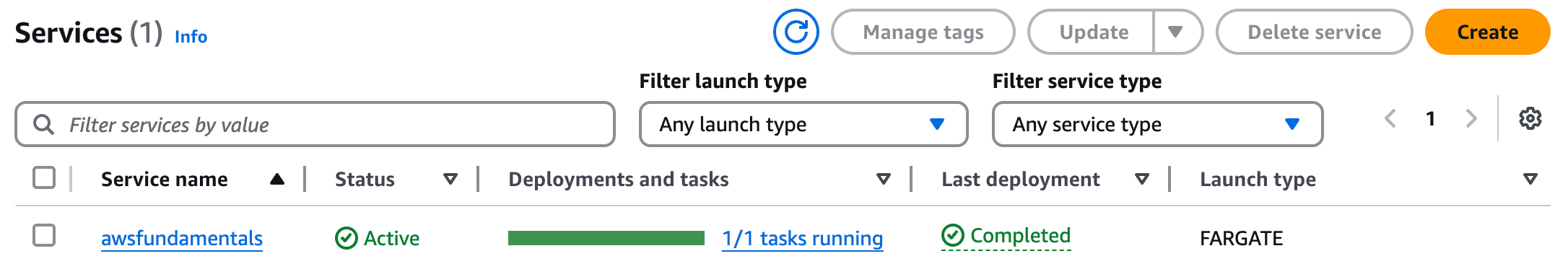Viewport: 1568px width, 264px height.
Task: Select all services checkbox in header
Action: [44, 177]
